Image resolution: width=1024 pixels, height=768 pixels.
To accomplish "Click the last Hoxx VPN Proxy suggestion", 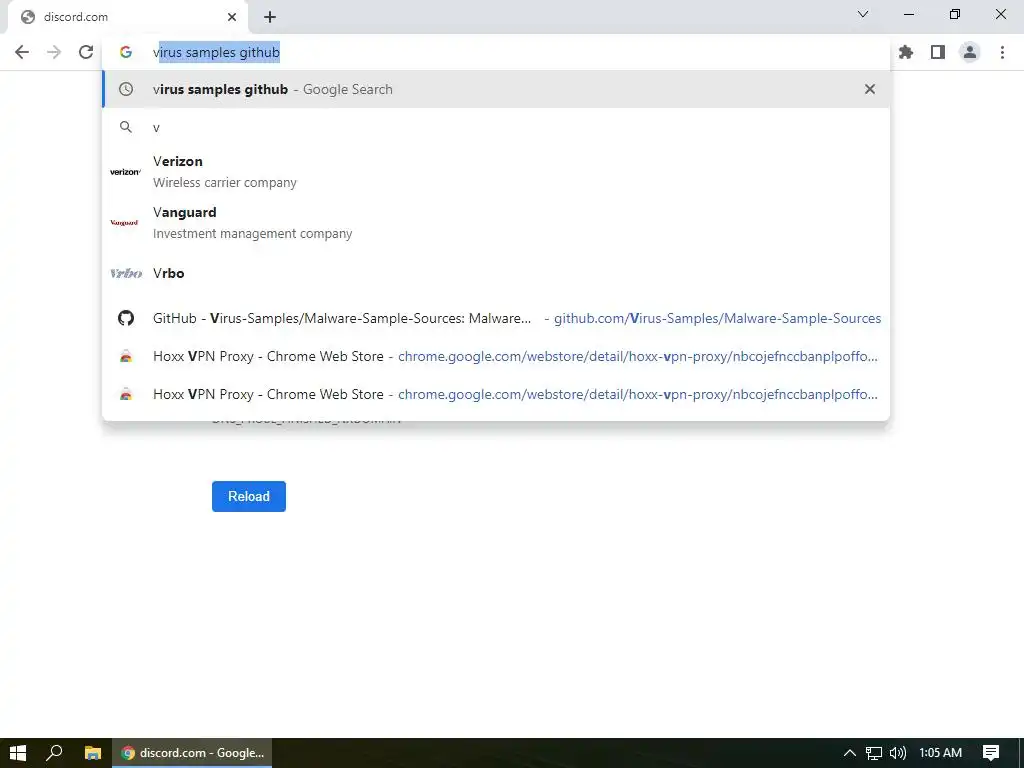I will click(x=496, y=394).
